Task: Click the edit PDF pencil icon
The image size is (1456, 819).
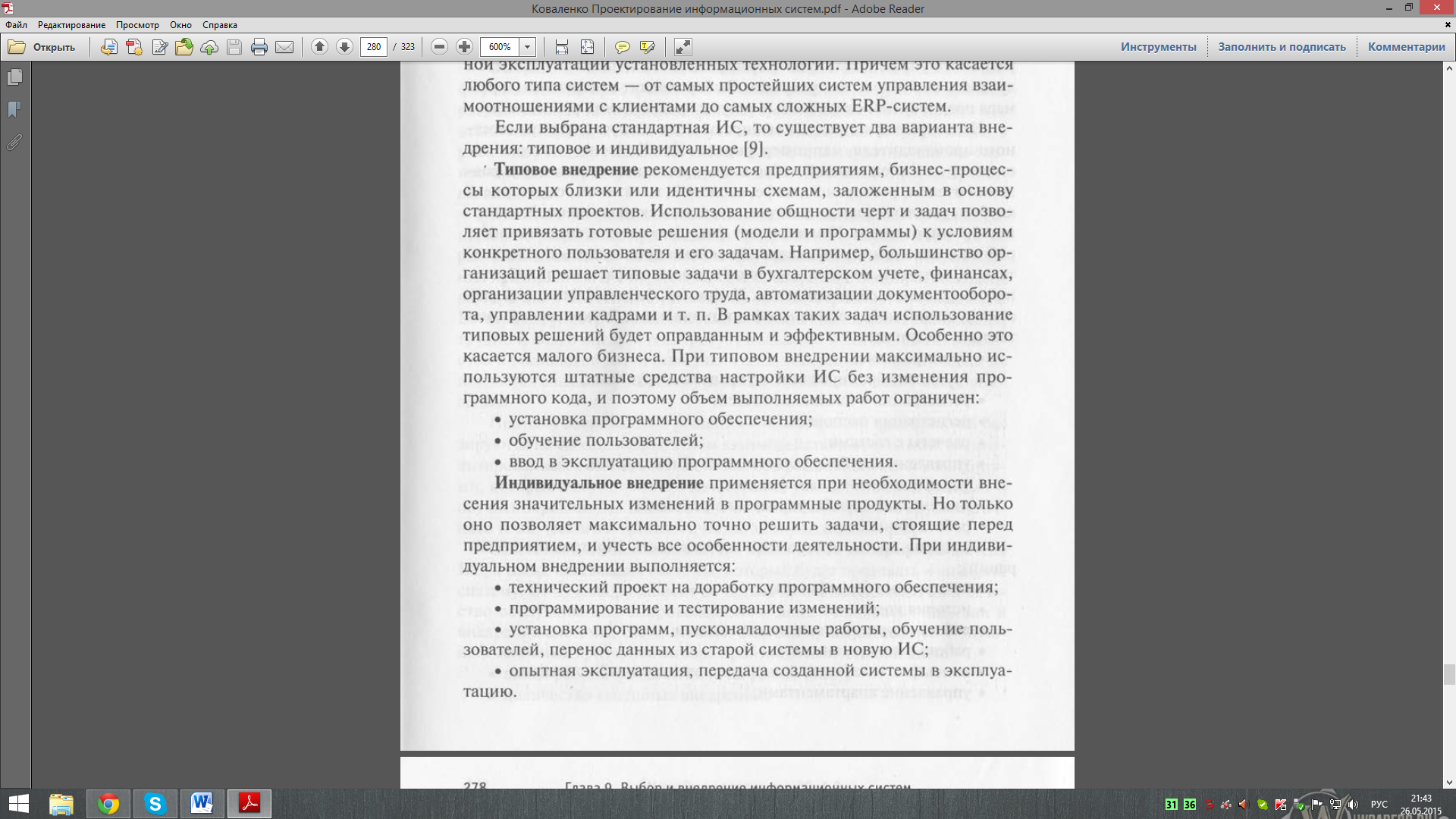Action: click(159, 47)
